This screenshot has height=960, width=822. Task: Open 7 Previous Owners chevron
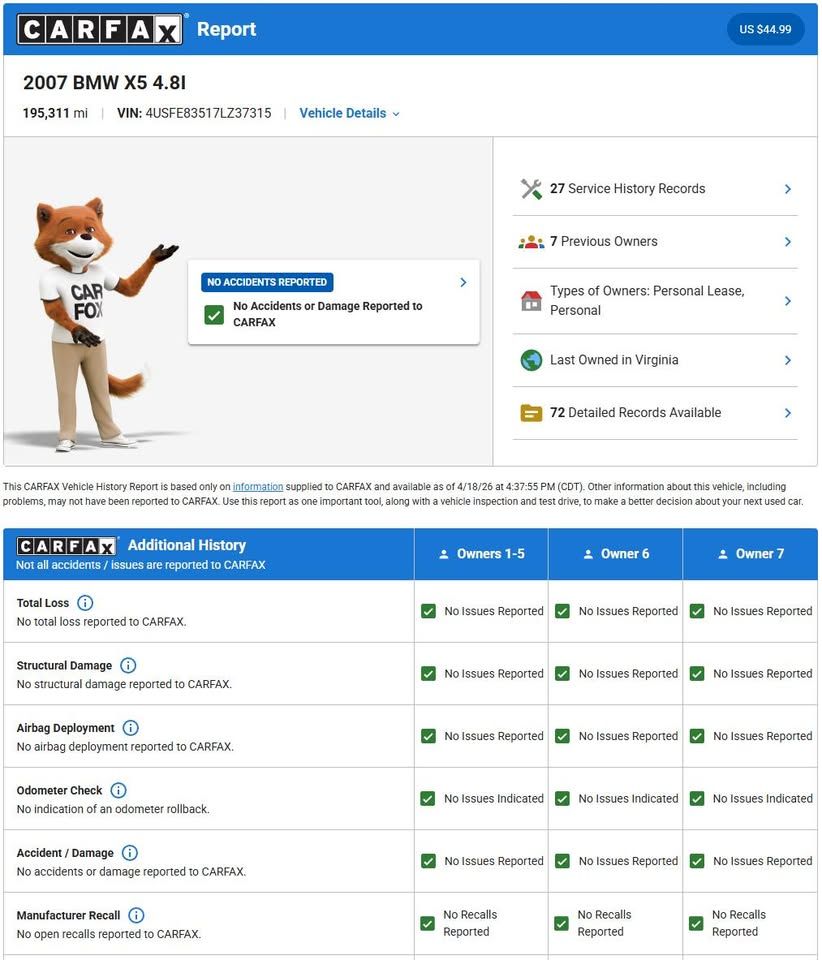pos(788,242)
